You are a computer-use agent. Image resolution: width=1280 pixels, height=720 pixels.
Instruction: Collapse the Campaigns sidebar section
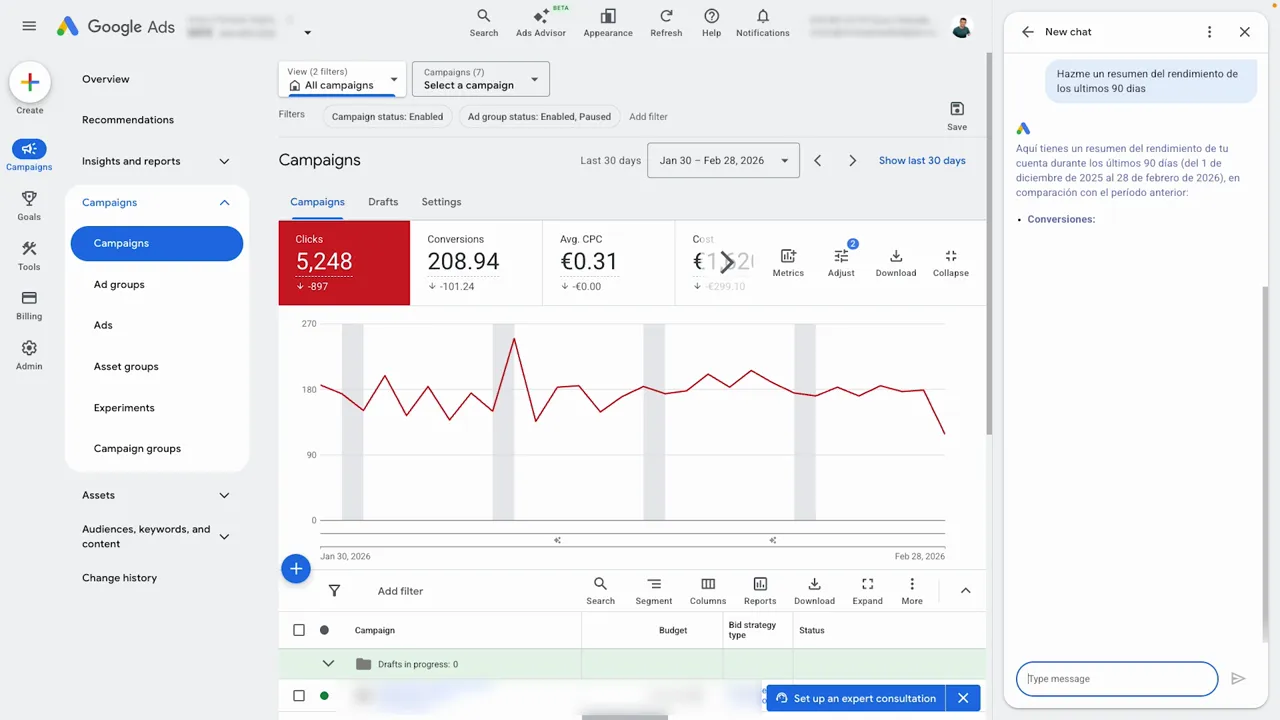224,202
